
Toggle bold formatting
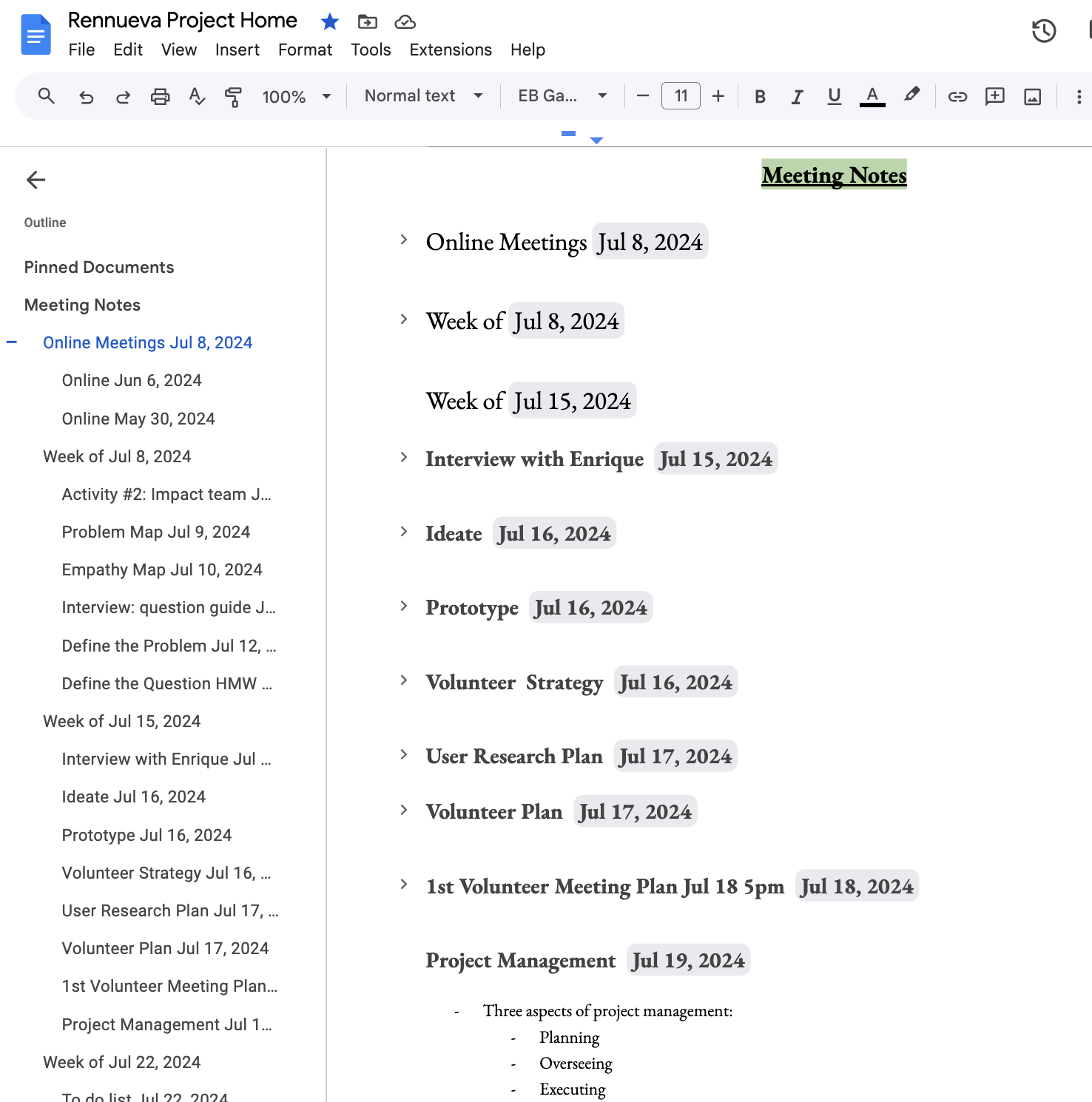point(760,97)
